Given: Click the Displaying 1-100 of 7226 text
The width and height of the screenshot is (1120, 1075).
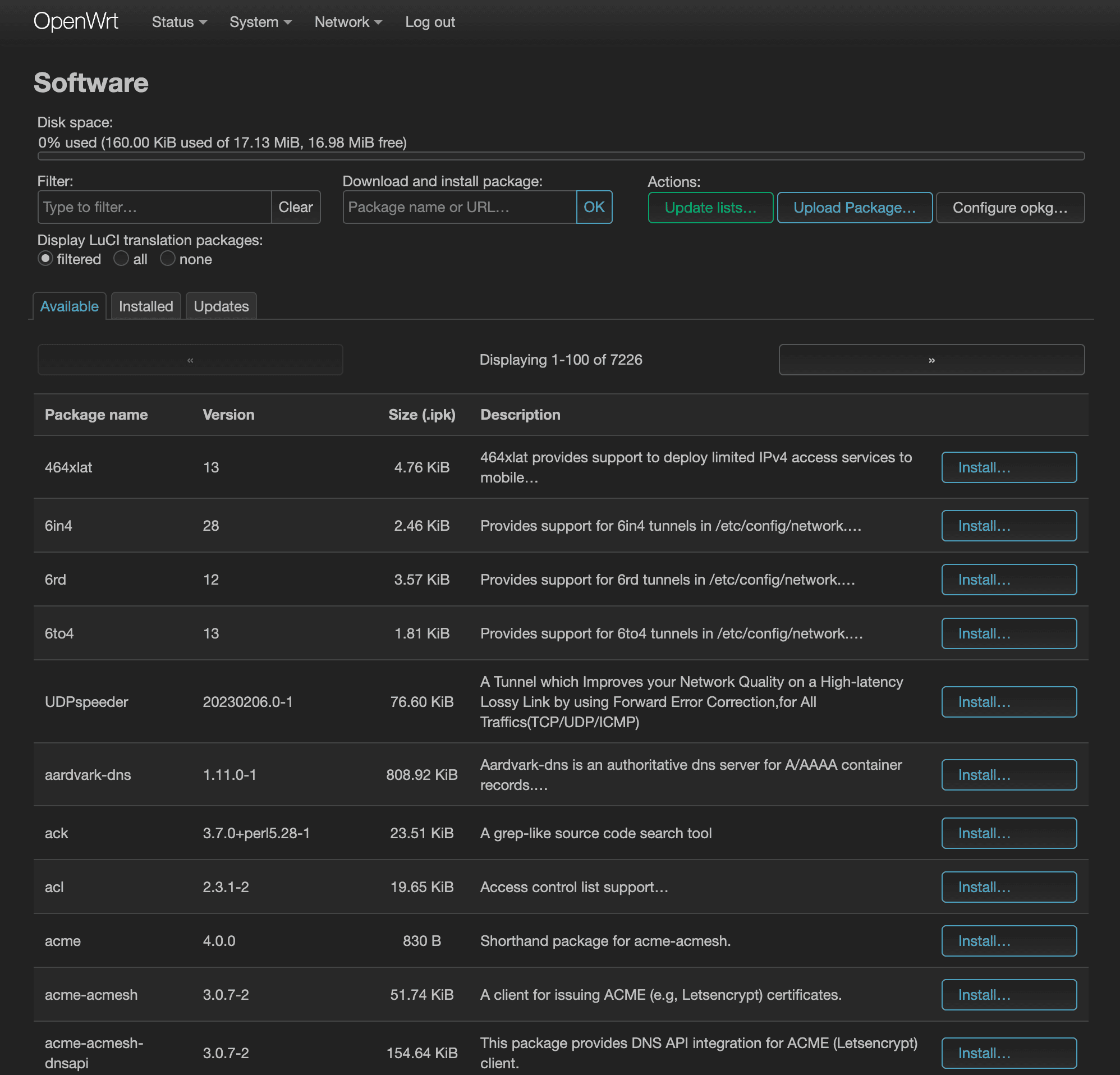Looking at the screenshot, I should (x=561, y=360).
